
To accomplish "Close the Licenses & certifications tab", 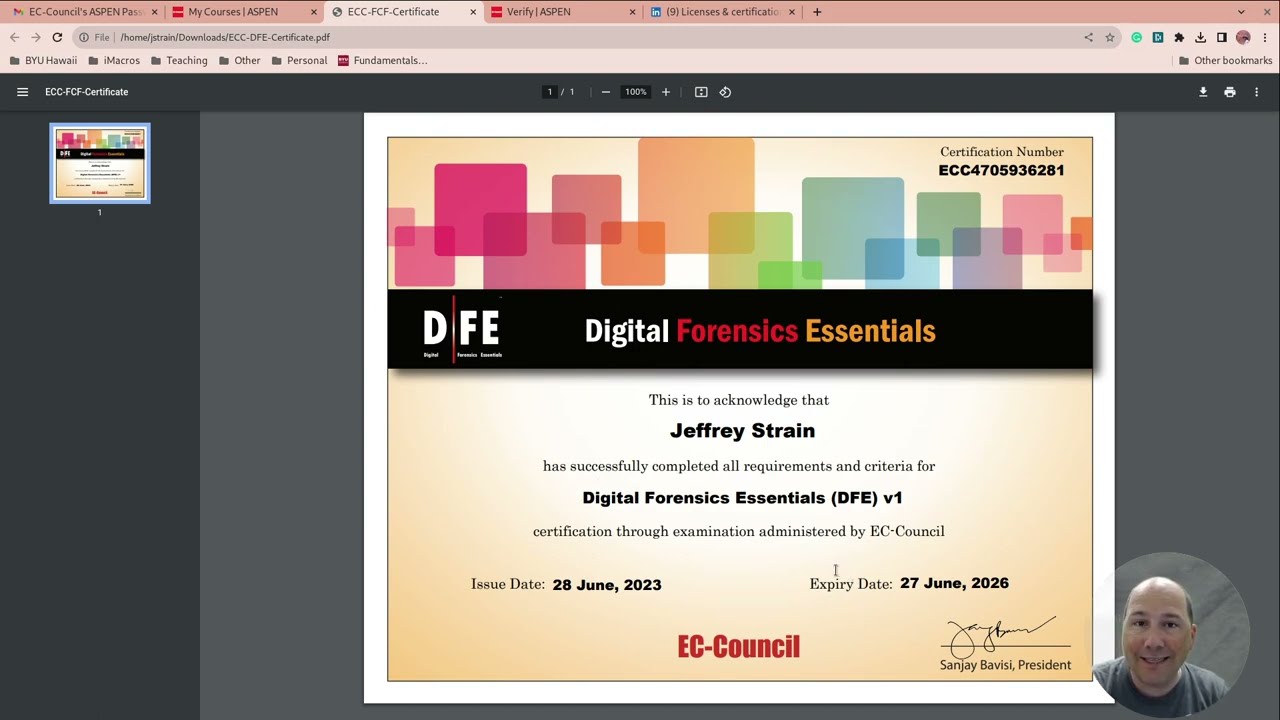I will (x=792, y=12).
